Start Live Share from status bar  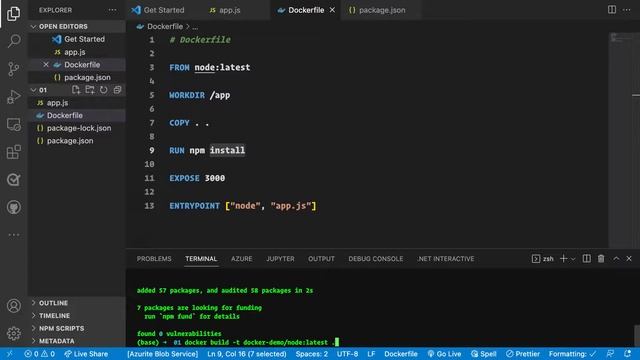point(86,353)
